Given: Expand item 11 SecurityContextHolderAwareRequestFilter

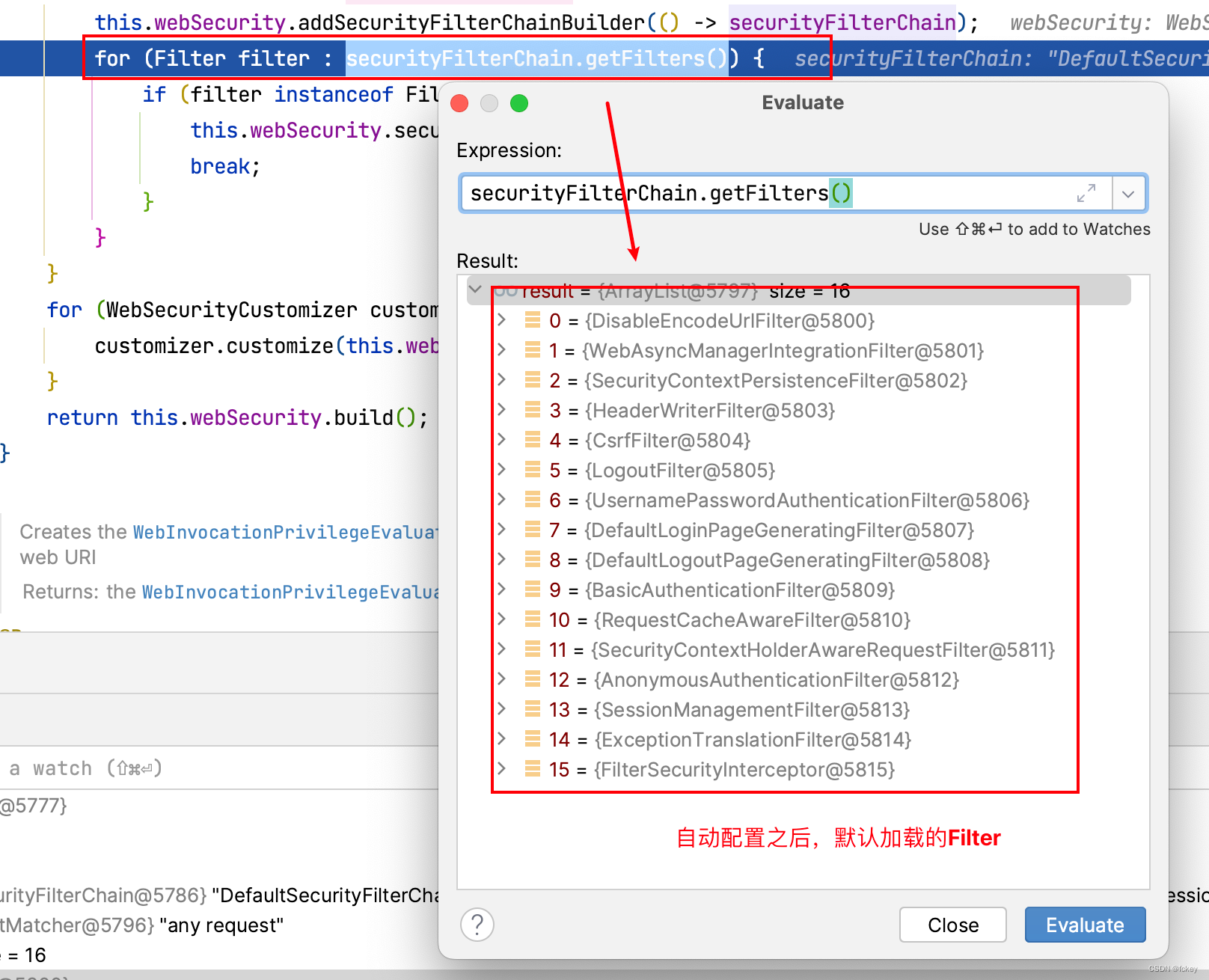Looking at the screenshot, I should [x=502, y=649].
